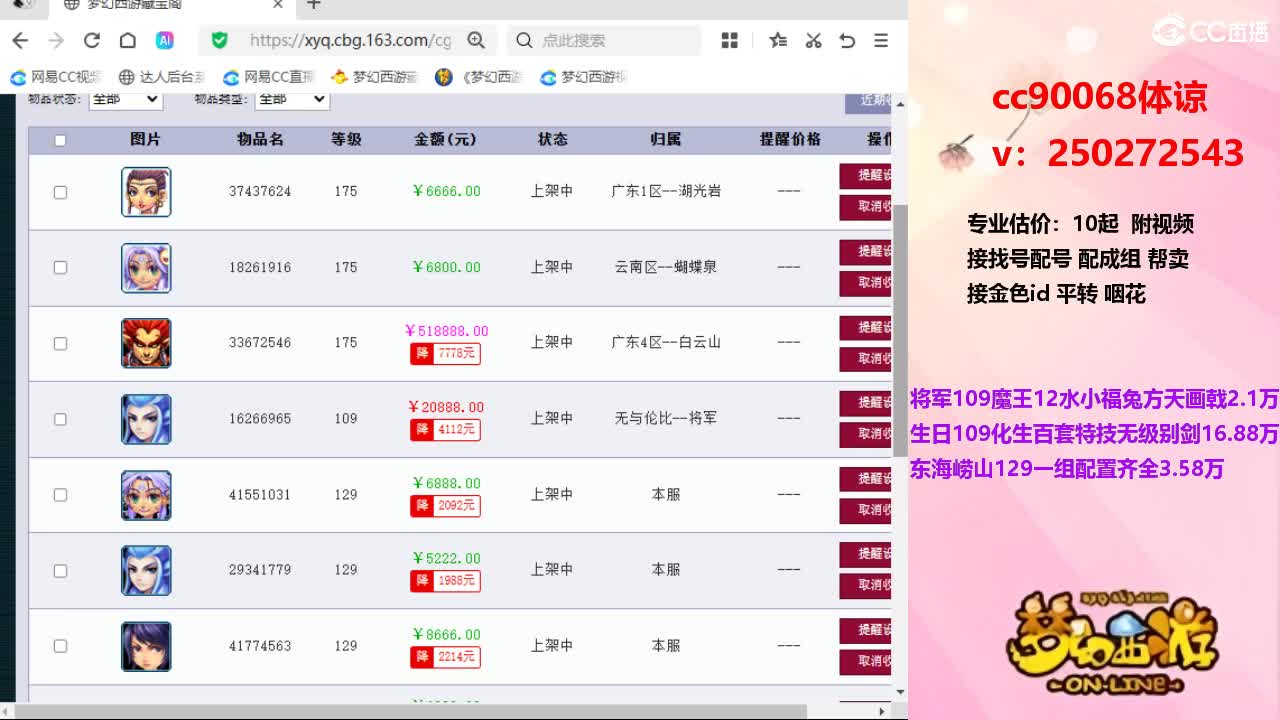The width and height of the screenshot is (1280, 720).
Task: Check the box for item 37437624
Action: [x=60, y=192]
